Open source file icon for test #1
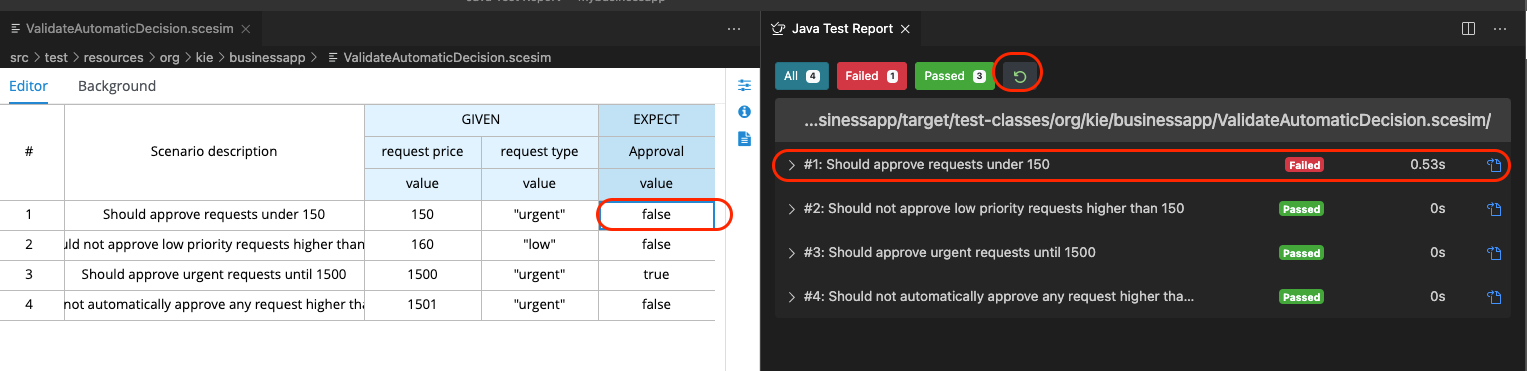Viewport: 1527px width, 371px height. pos(1495,165)
